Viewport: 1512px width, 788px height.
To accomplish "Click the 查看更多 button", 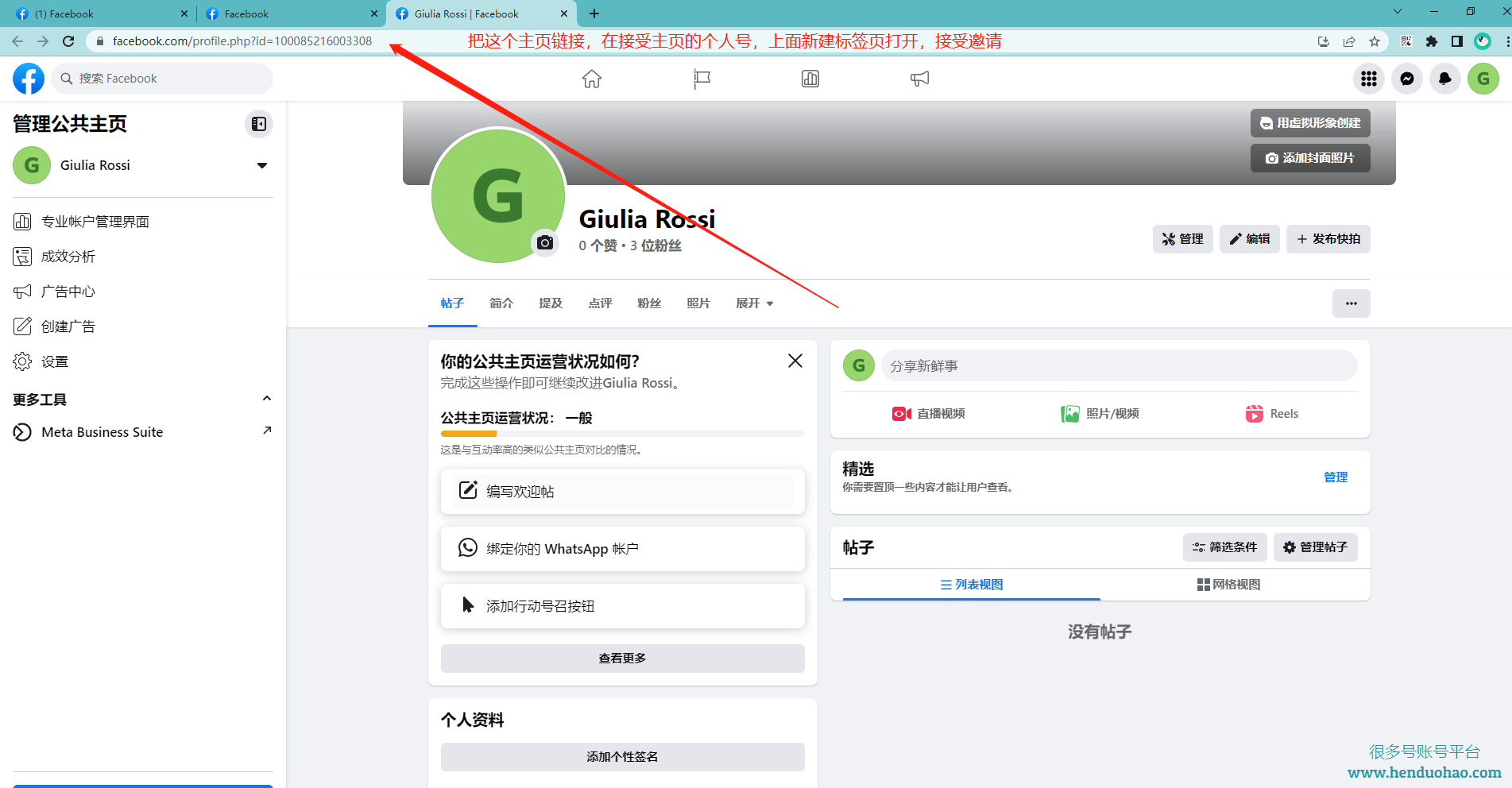I will (623, 659).
